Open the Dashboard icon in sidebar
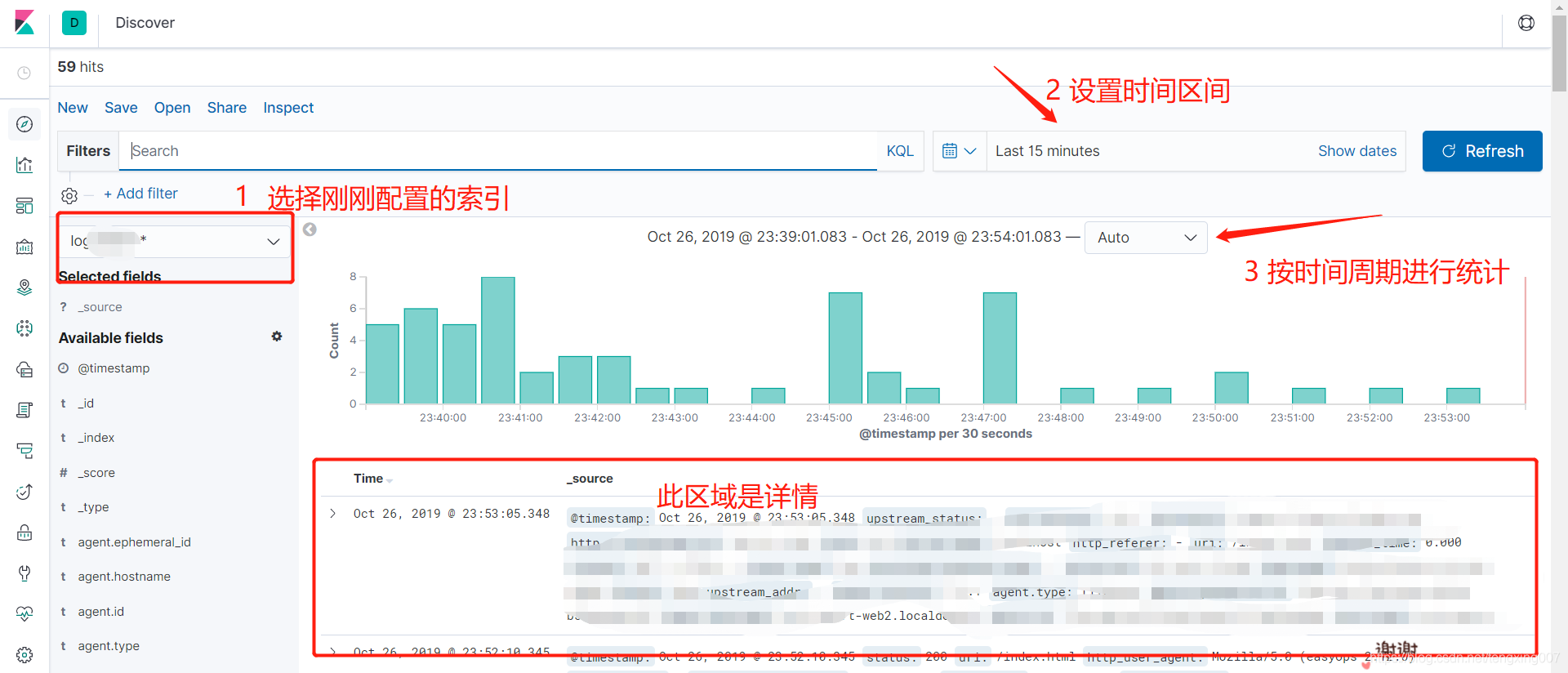 pos(24,206)
